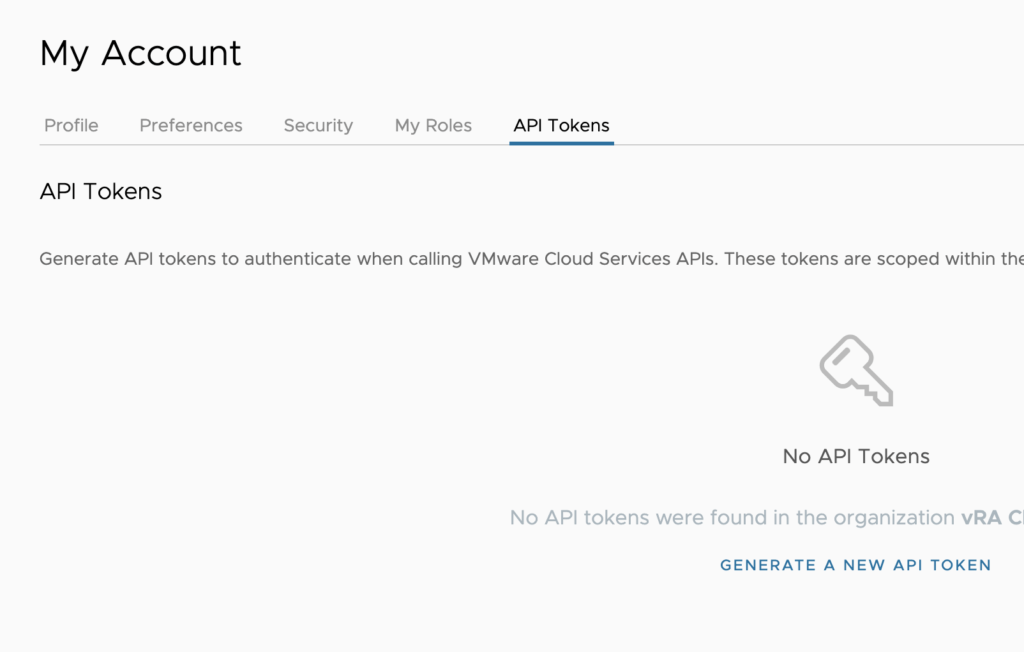This screenshot has width=1024, height=652.
Task: Click the word 'GENERATE' in the token link
Action: pyautogui.click(x=768, y=565)
